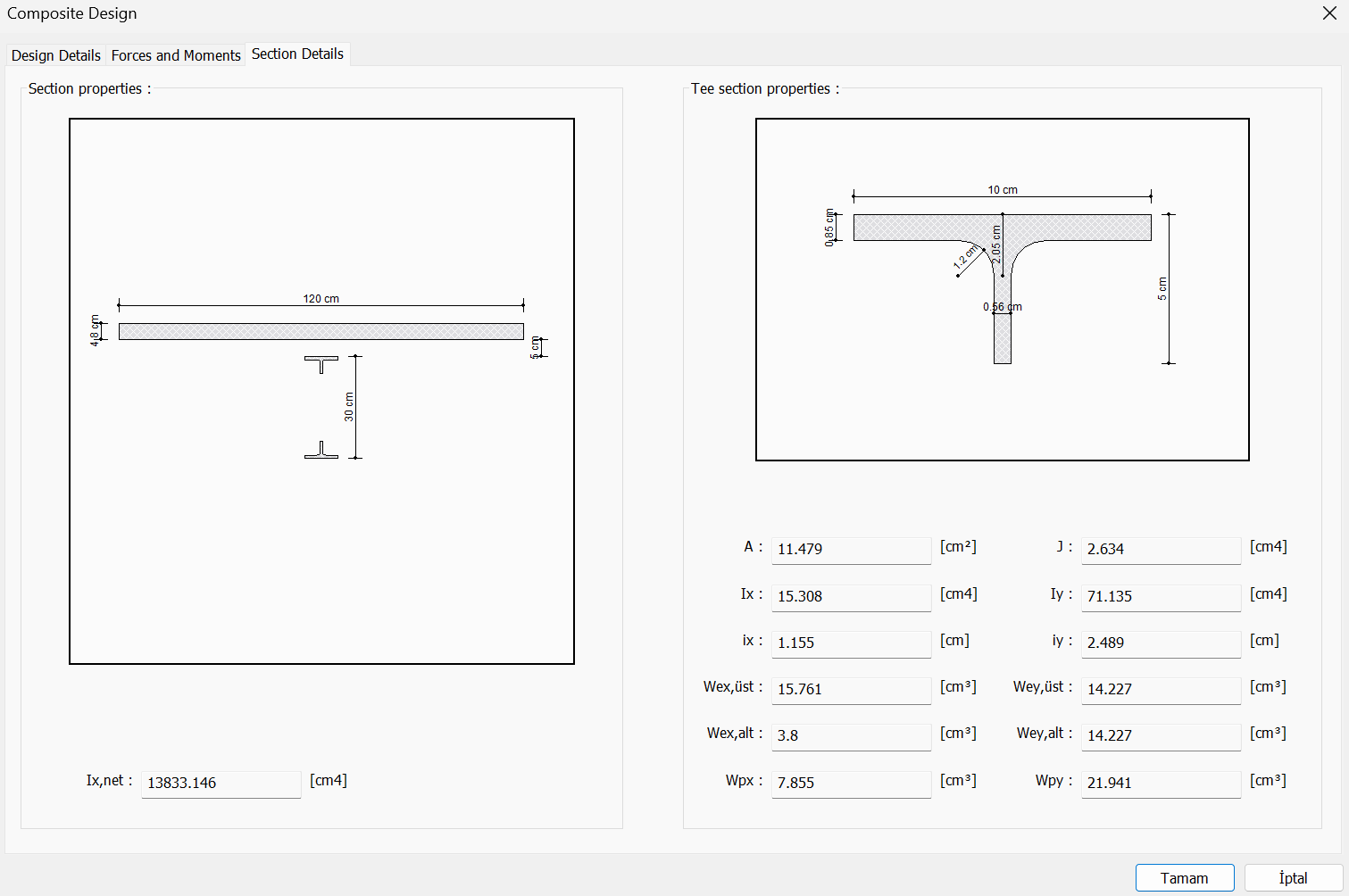Select the Wpx plastic modulus field

(850, 784)
